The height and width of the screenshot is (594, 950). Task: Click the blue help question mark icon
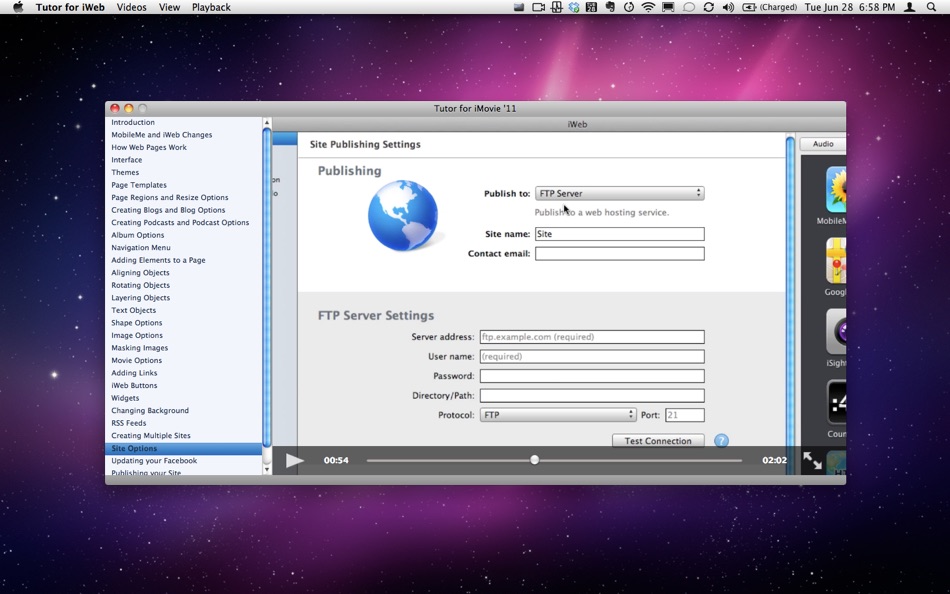coord(721,441)
